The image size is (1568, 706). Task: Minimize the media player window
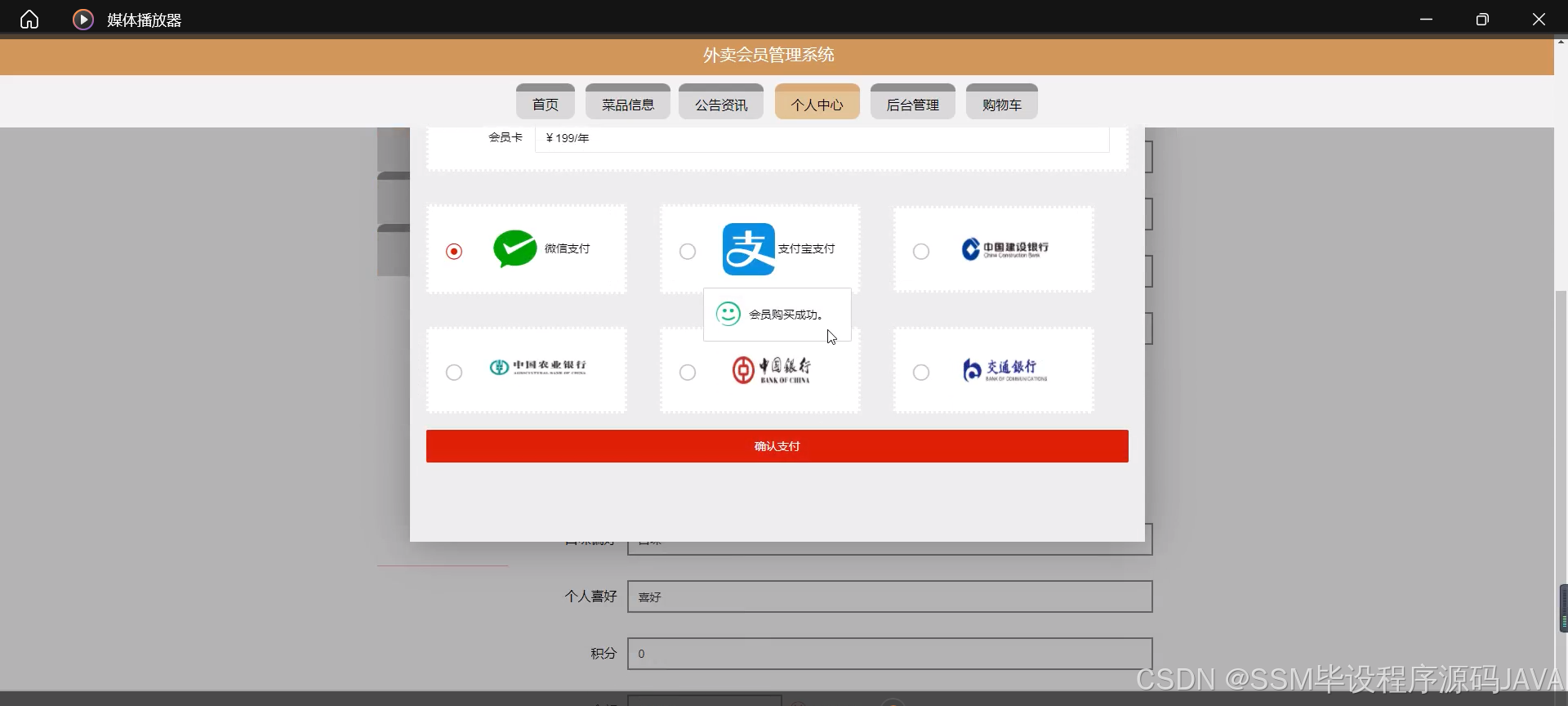click(x=1427, y=19)
